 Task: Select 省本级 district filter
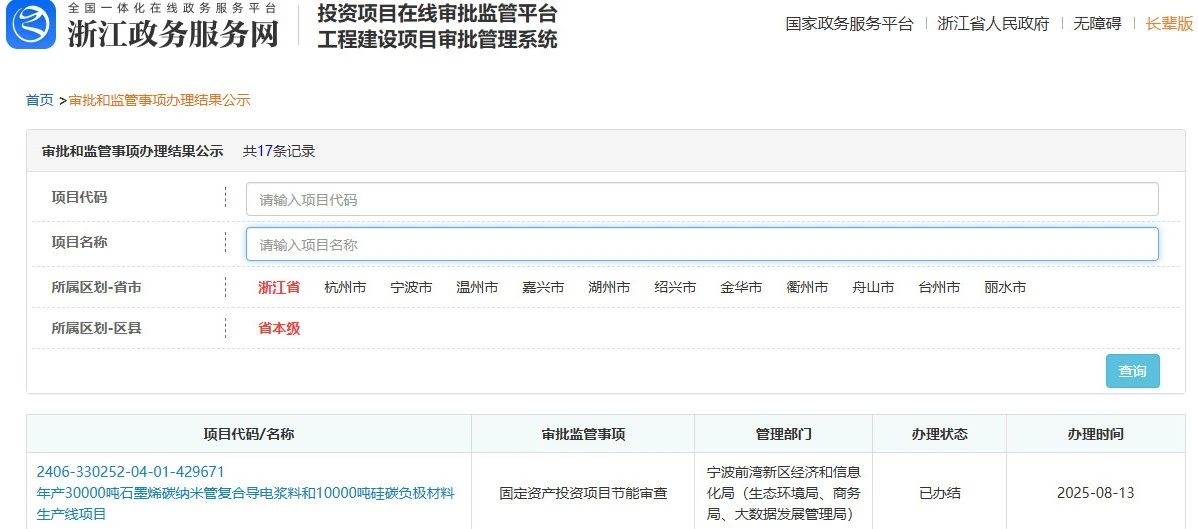point(279,329)
